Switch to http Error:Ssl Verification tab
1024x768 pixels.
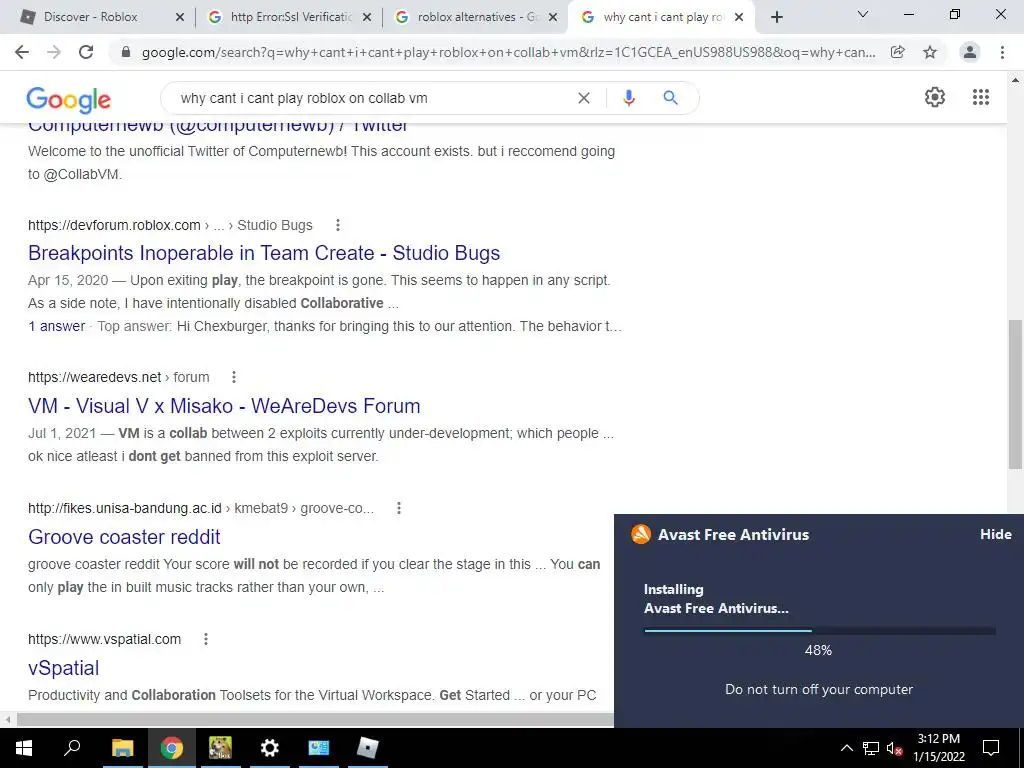pos(291,17)
